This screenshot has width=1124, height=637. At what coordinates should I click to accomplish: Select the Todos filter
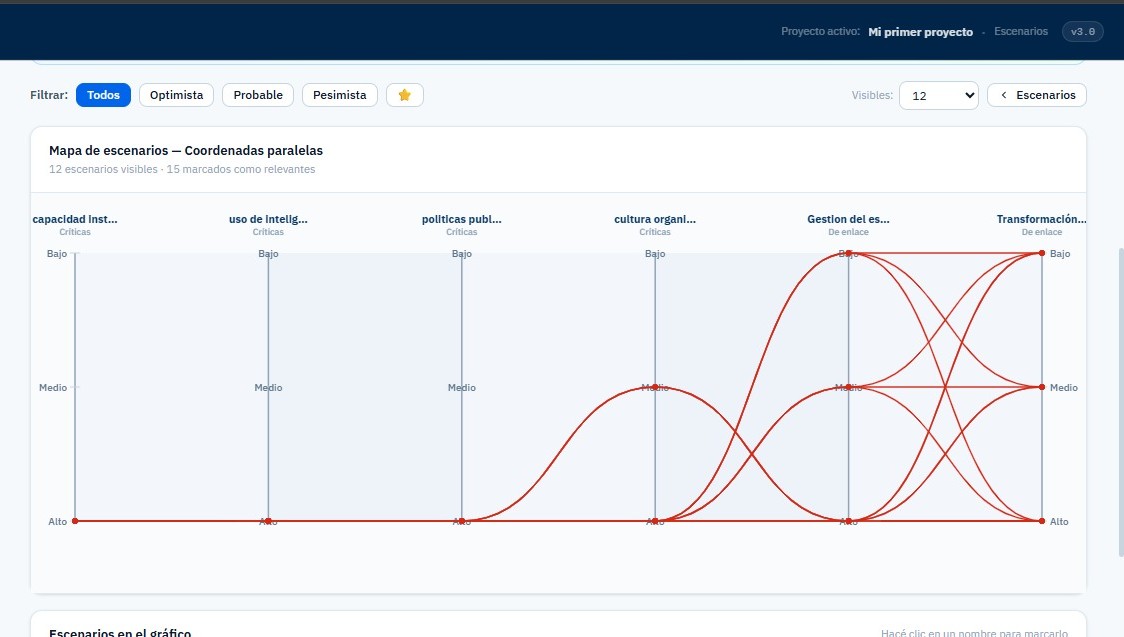tap(103, 95)
